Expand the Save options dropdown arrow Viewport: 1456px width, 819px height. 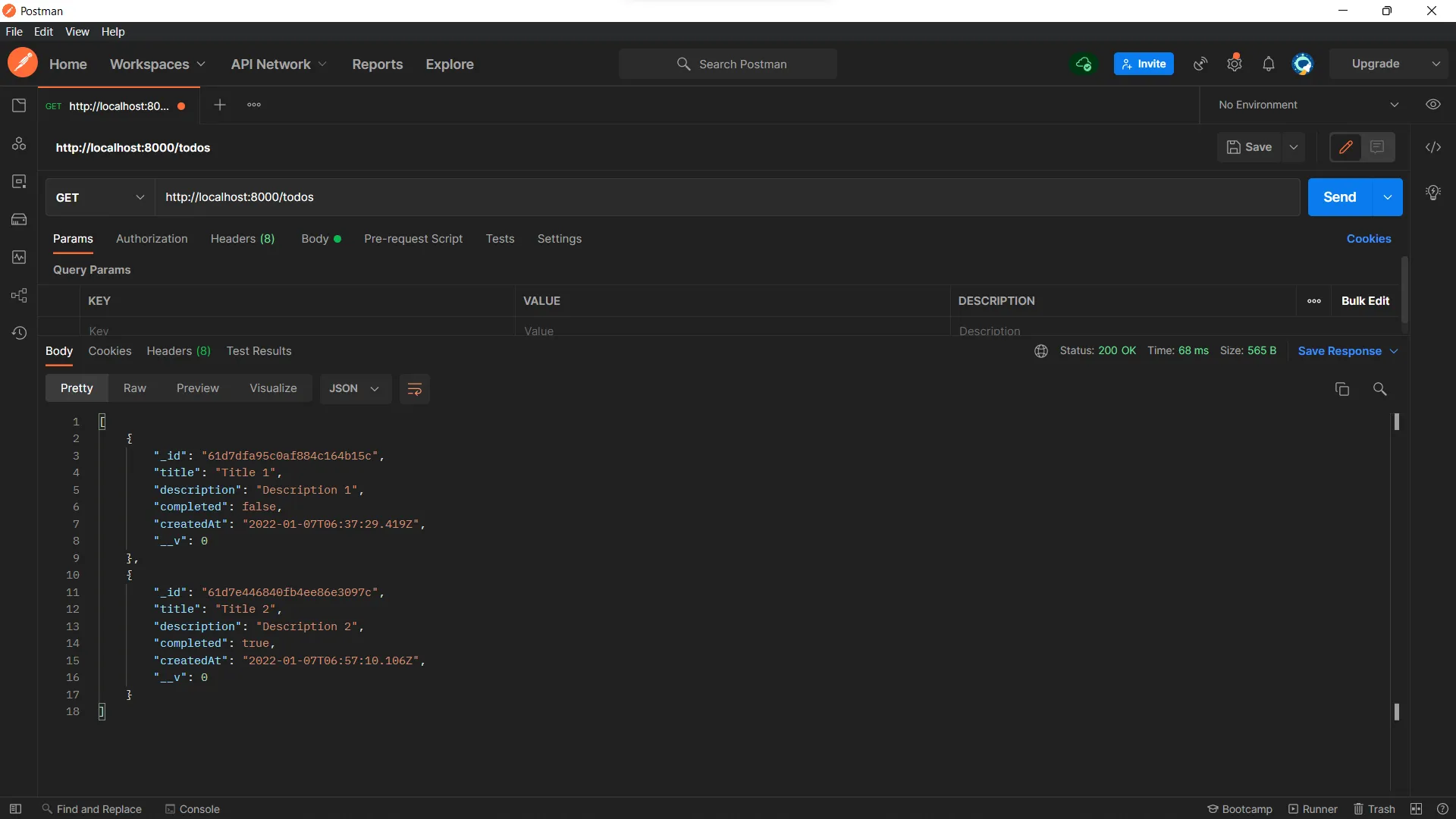[1294, 147]
